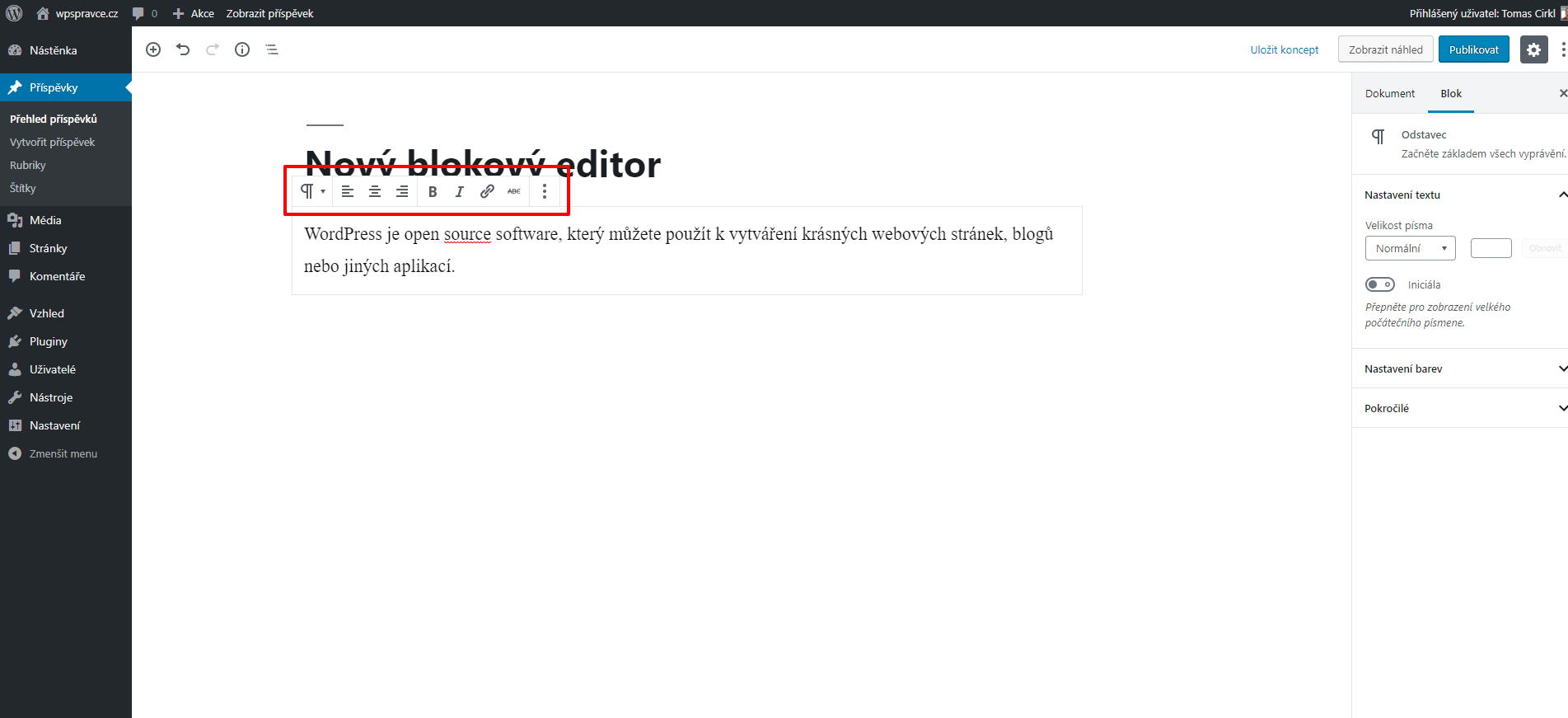Screen dimensions: 1568x718
Task: Expand the Pokročilé panel
Action: [x=1460, y=408]
